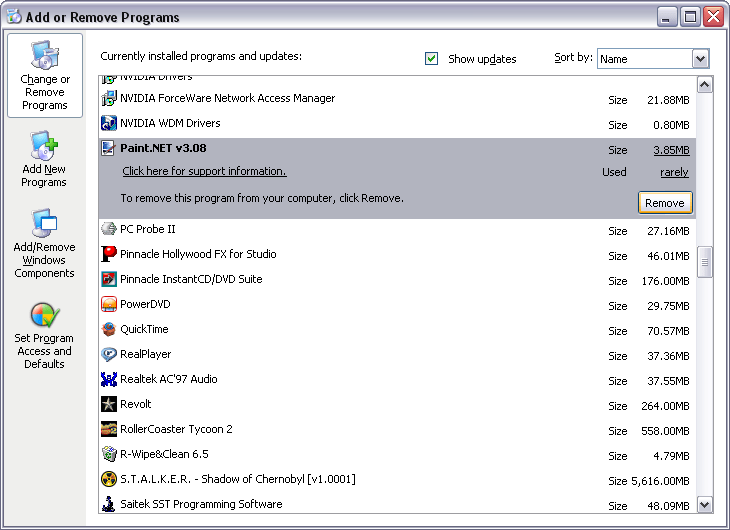Viewport: 730px width, 530px height.
Task: Select Saitek SST Programming Software entry
Action: coord(397,503)
